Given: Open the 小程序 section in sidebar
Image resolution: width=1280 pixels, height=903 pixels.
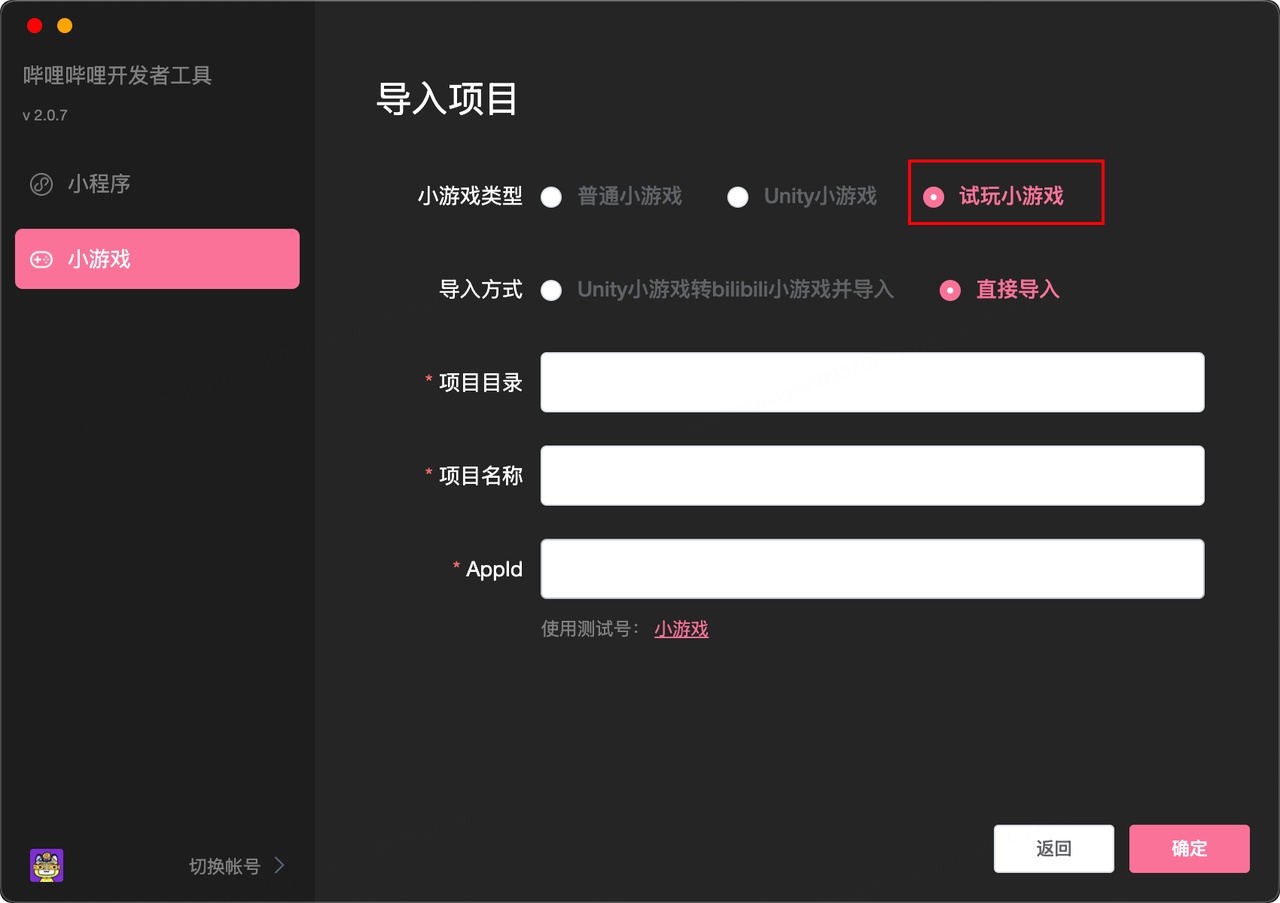Looking at the screenshot, I should tap(99, 185).
